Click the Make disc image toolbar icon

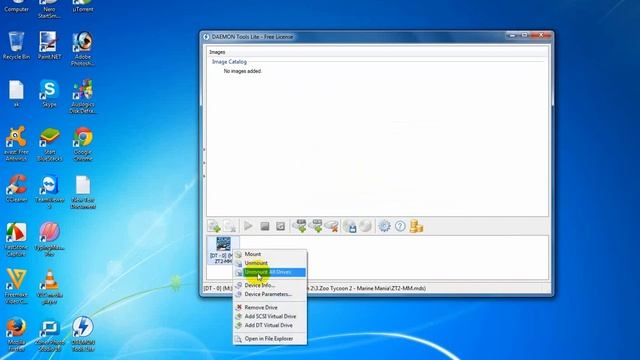click(x=350, y=226)
